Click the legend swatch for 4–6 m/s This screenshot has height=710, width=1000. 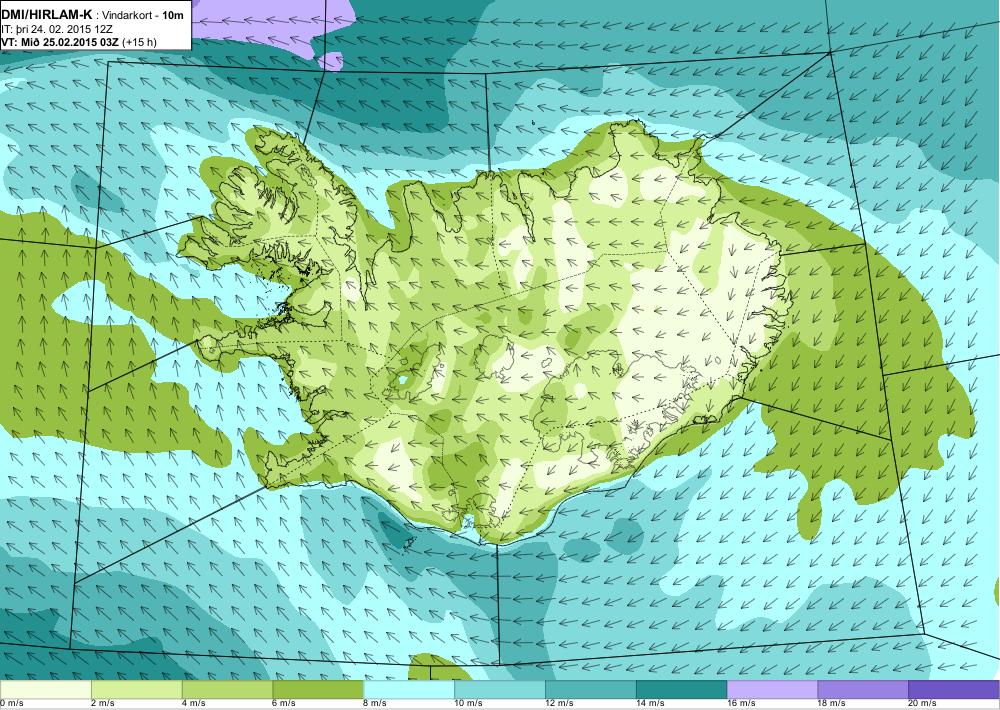[x=227, y=690]
